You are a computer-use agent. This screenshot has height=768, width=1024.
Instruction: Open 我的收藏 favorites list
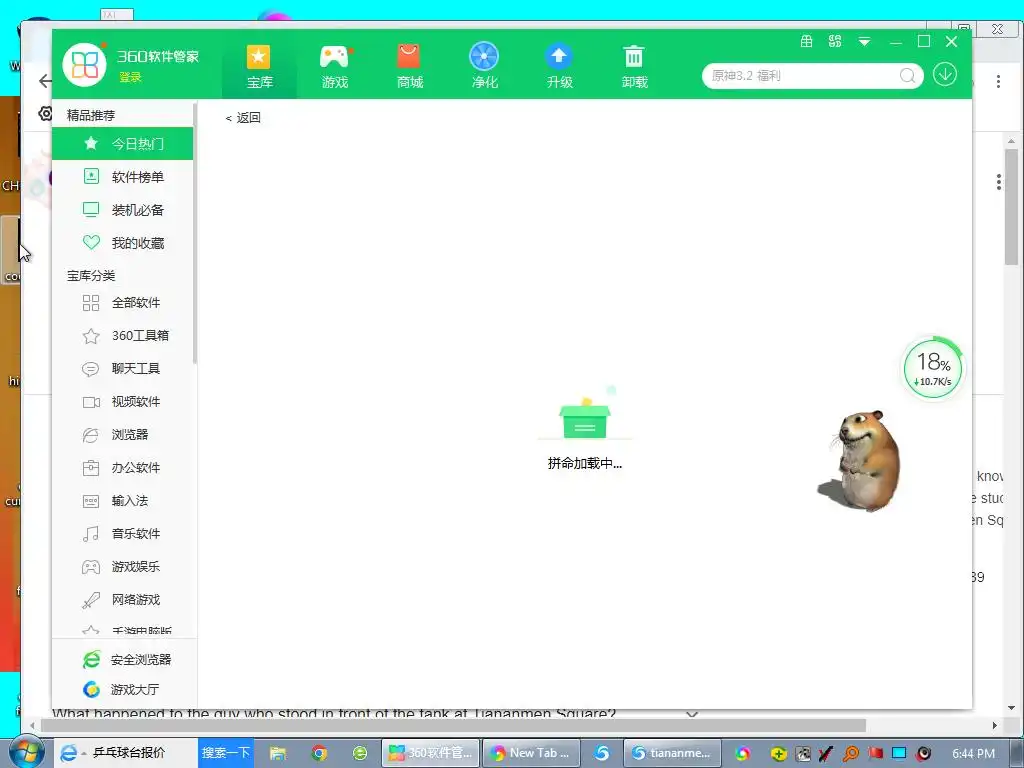(x=123, y=243)
